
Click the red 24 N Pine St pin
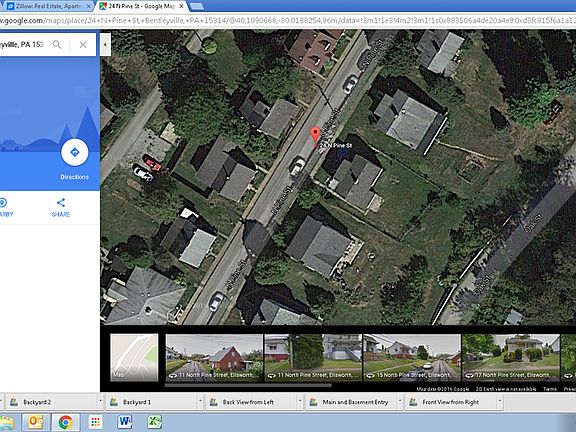315,136
